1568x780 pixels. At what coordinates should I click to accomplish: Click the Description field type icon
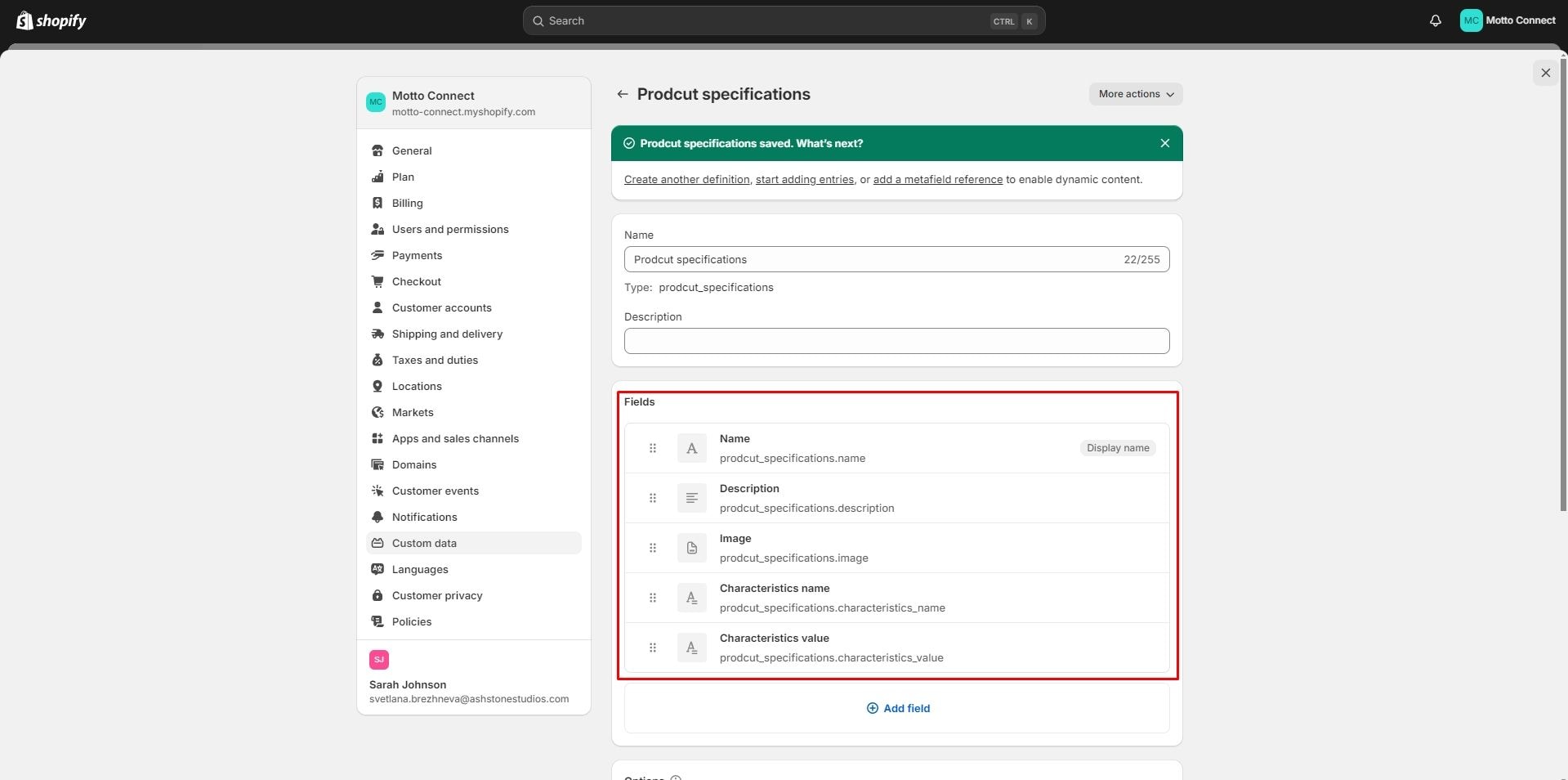[691, 498]
